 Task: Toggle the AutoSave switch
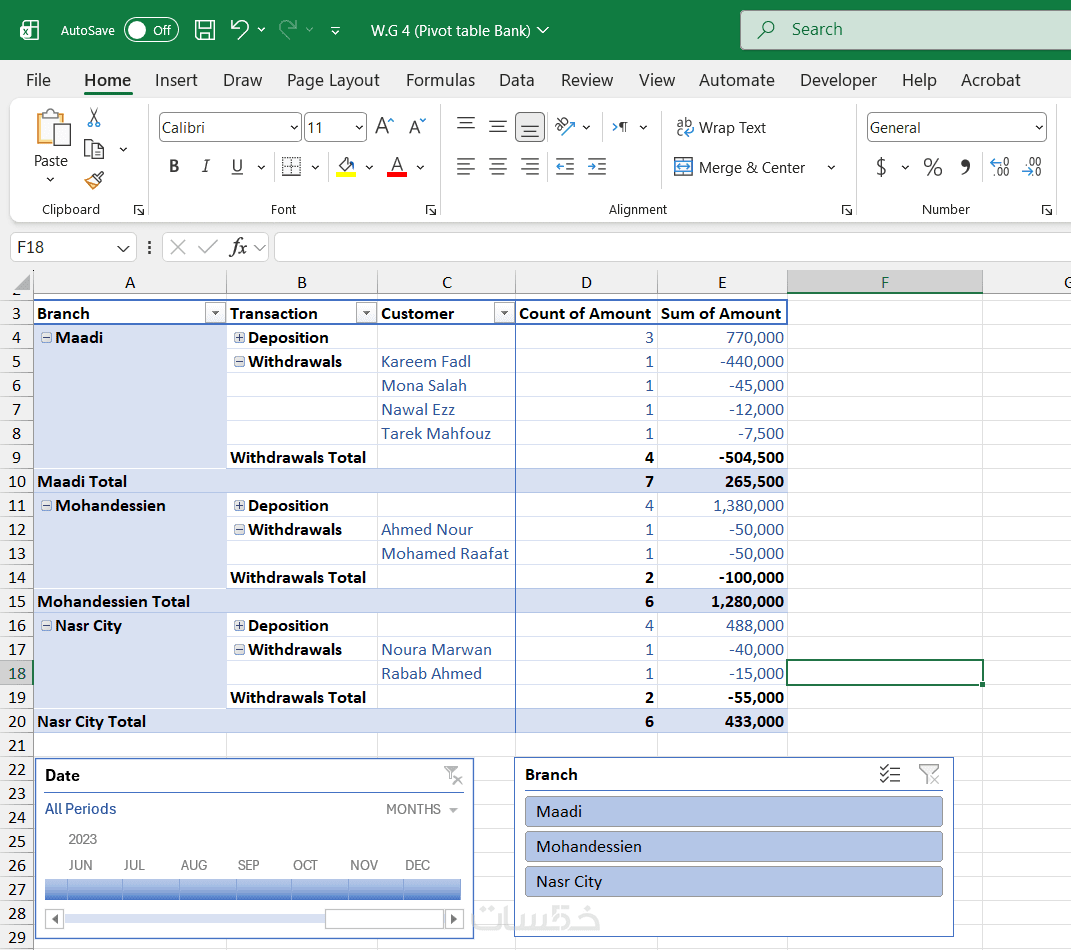click(151, 30)
